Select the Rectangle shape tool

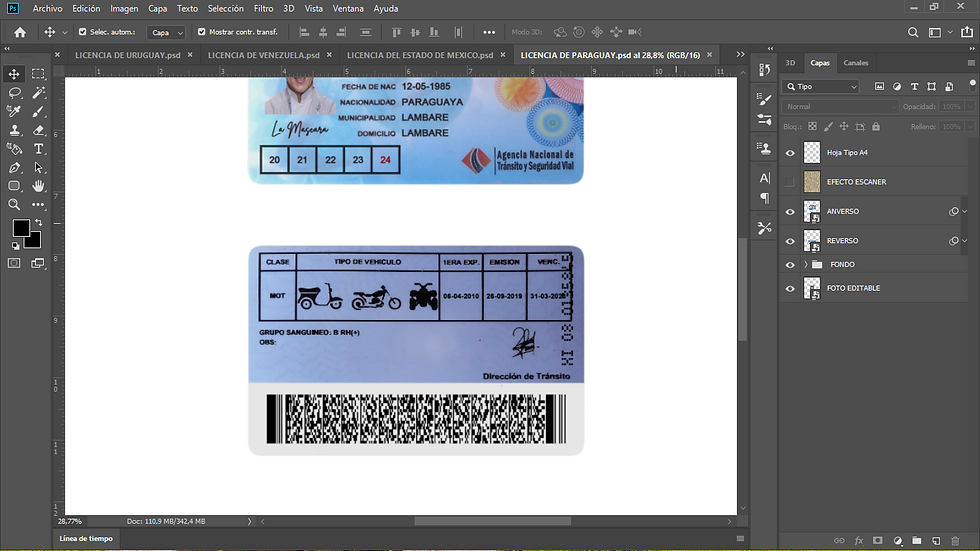click(x=14, y=186)
